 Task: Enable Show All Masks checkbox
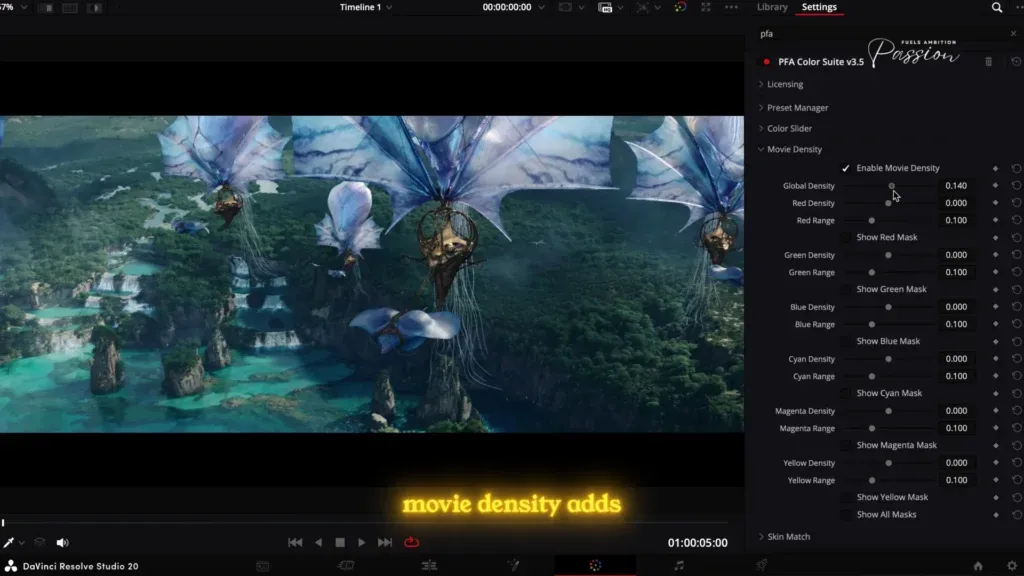tap(846, 515)
